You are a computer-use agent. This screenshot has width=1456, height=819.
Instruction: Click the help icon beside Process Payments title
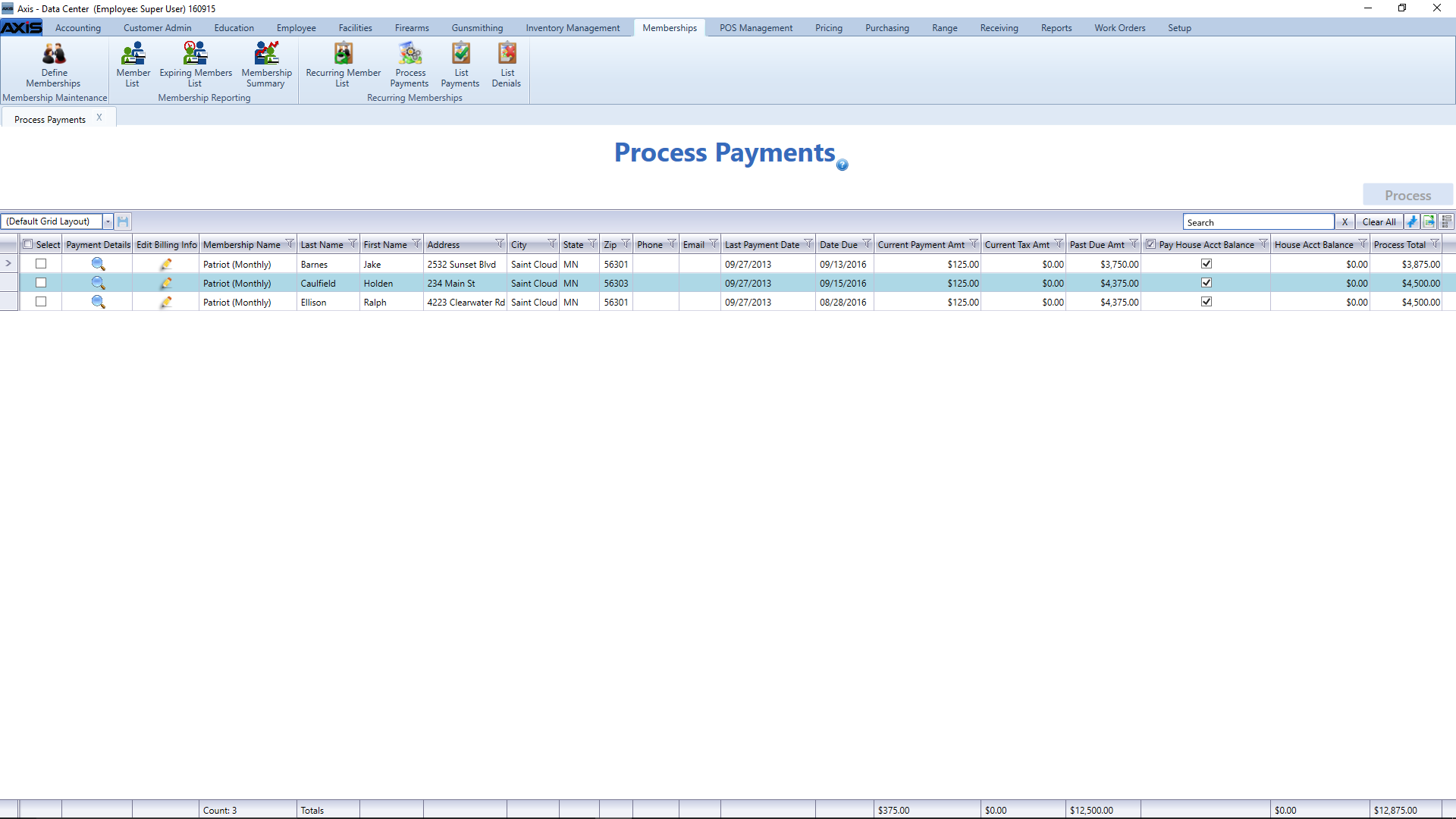pos(842,165)
